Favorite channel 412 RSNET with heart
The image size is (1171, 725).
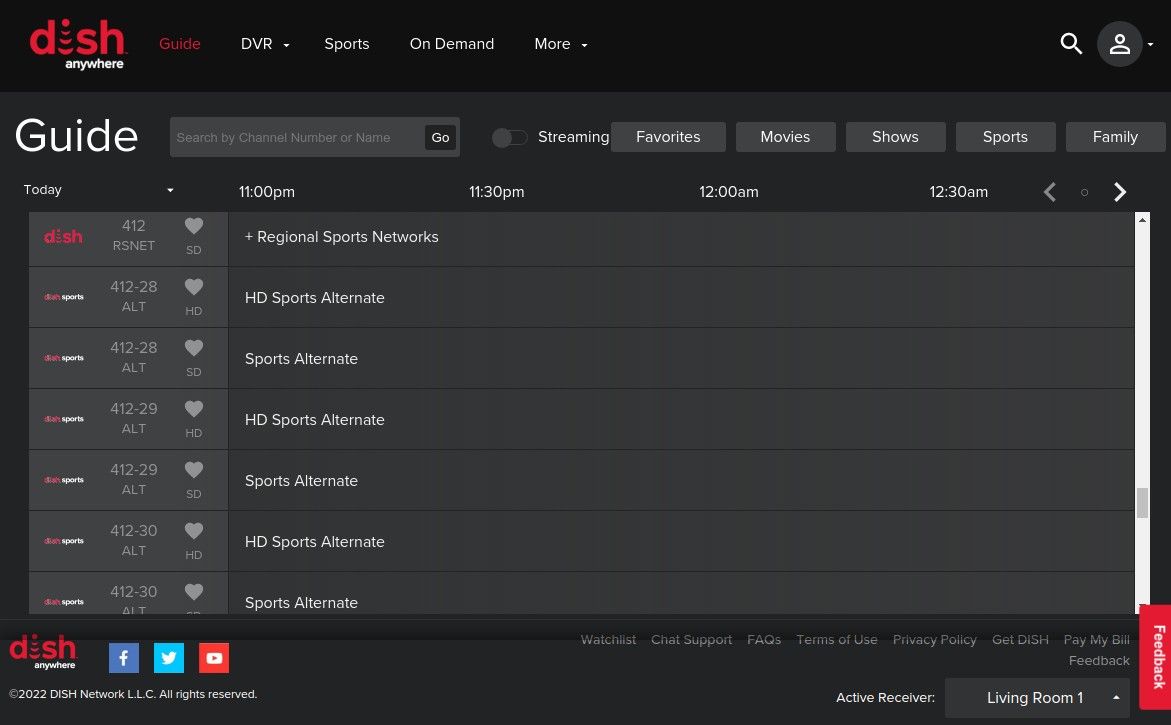click(x=194, y=227)
